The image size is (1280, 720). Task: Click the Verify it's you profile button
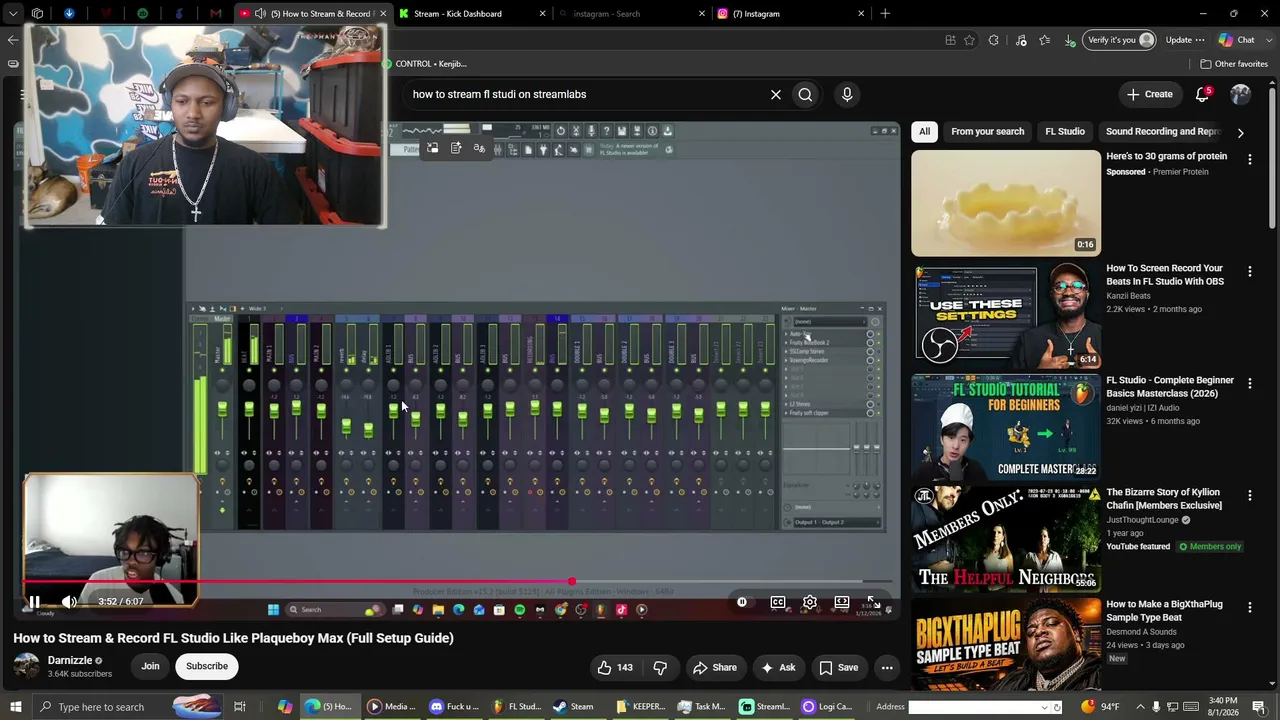1121,40
